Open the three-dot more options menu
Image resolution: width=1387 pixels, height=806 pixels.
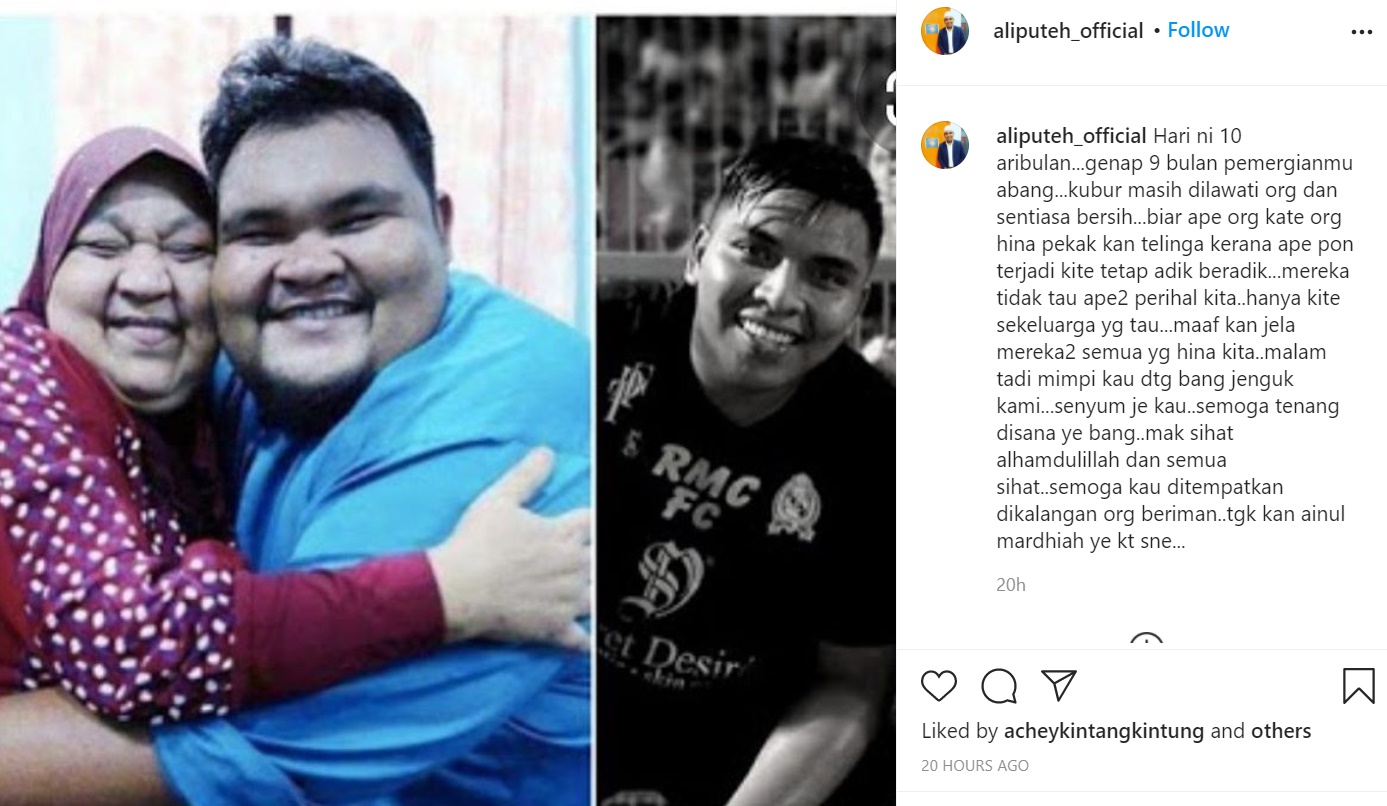tap(1362, 32)
